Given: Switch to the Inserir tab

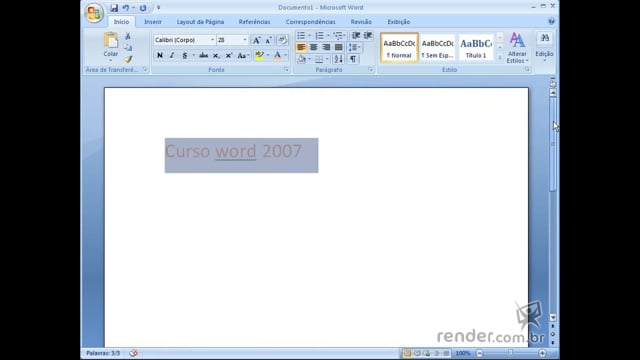Looking at the screenshot, I should pos(153,22).
